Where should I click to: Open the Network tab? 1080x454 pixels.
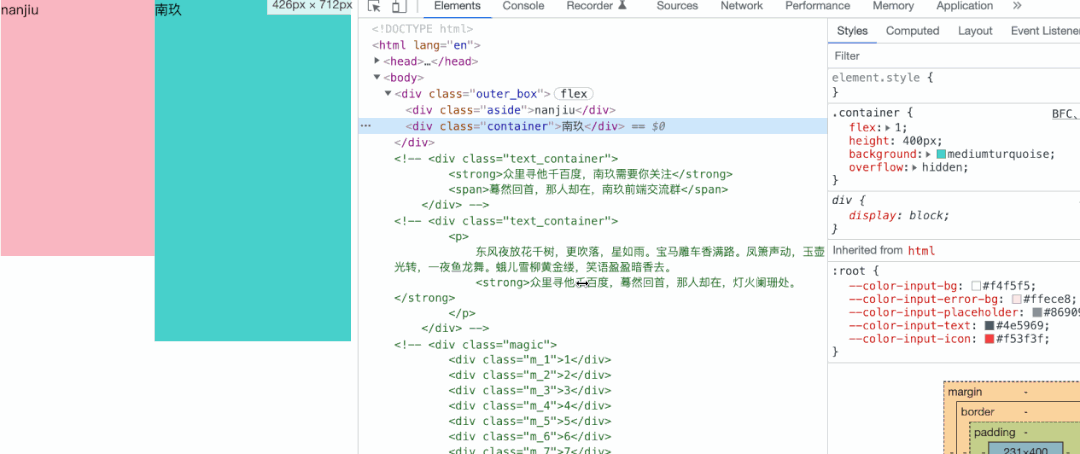(742, 6)
